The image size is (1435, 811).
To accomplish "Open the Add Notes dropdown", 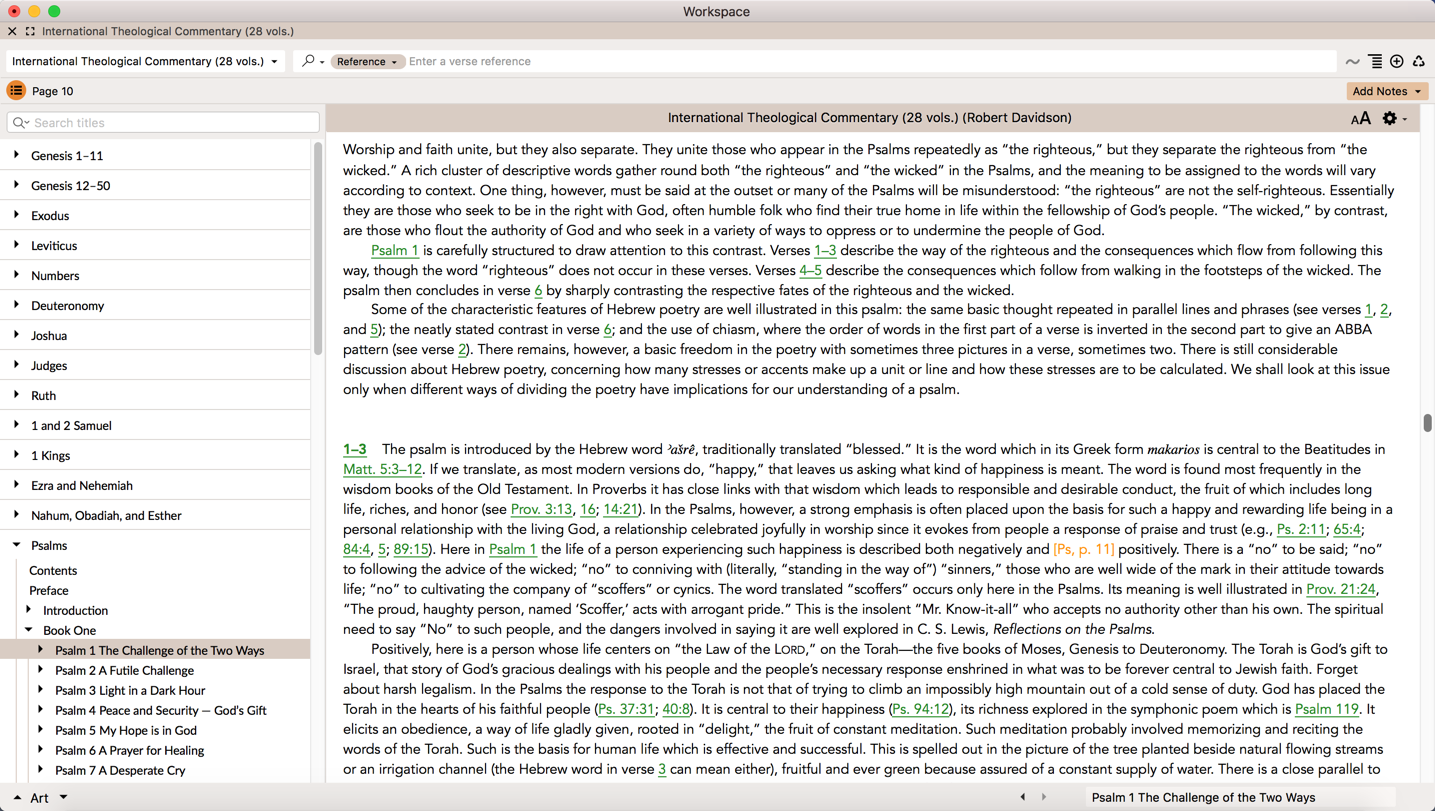I will pyautogui.click(x=1387, y=91).
